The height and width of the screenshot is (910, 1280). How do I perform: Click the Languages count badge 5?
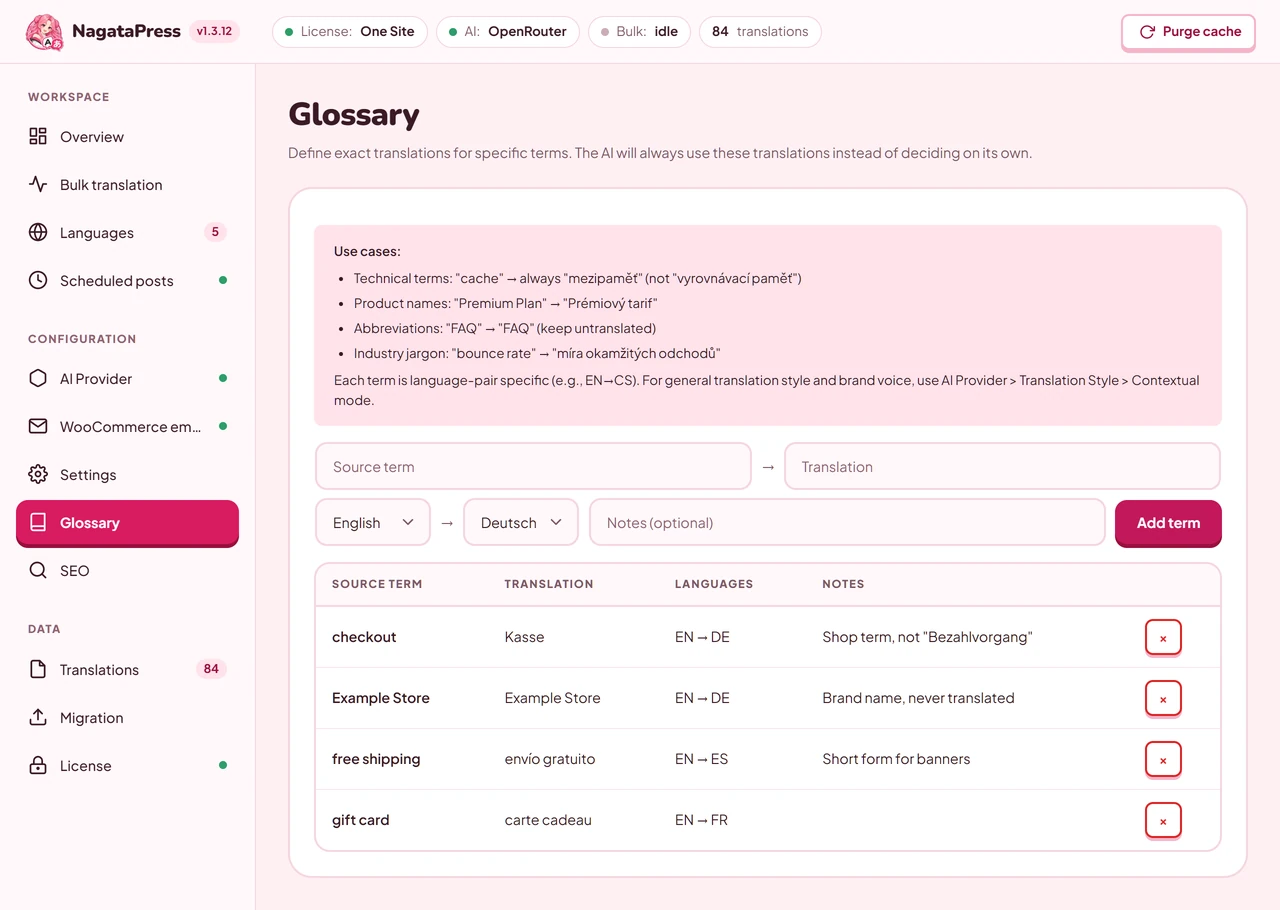(x=214, y=232)
